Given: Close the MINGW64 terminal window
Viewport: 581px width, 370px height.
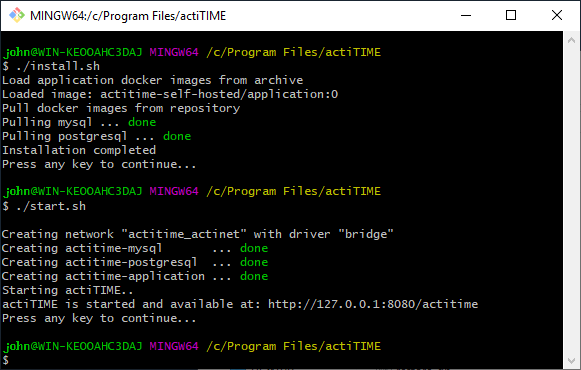Looking at the screenshot, I should click(557, 16).
